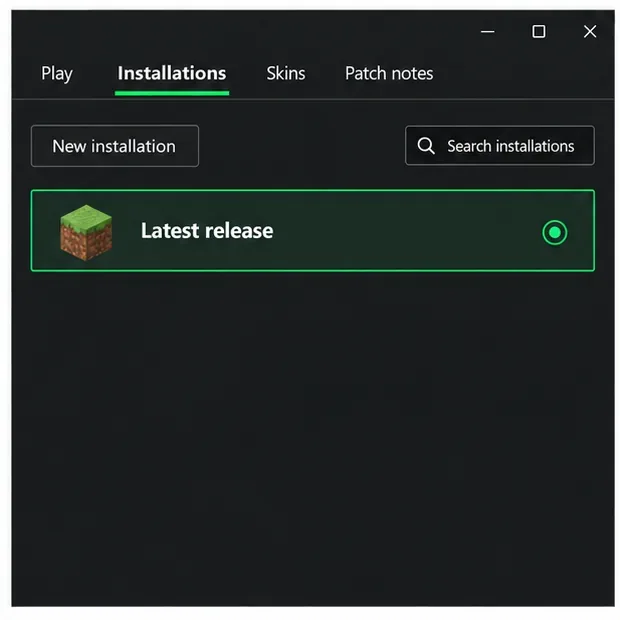This screenshot has width=620, height=620.
Task: Minimize the launcher window
Action: 488,32
